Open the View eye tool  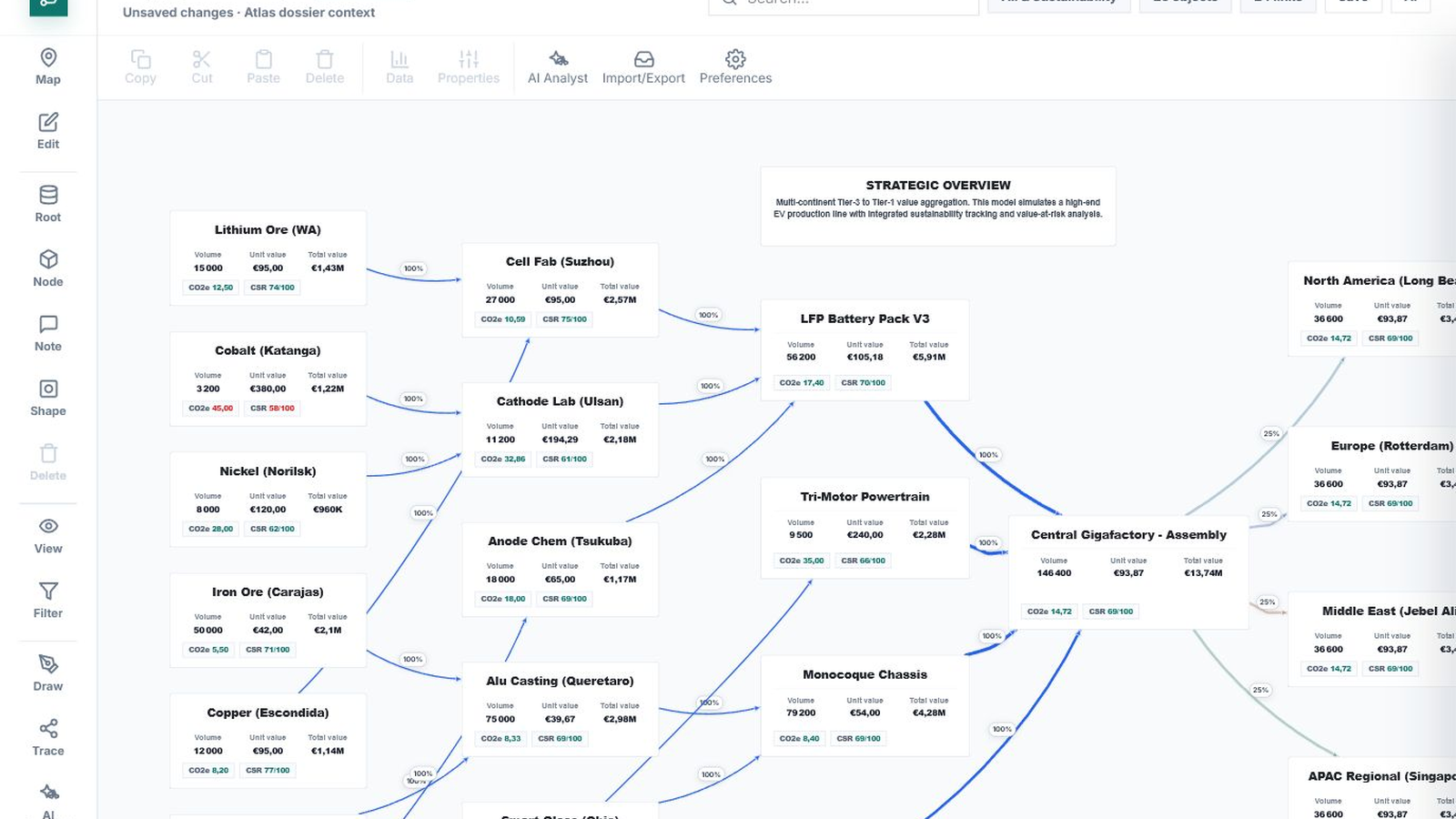pyautogui.click(x=48, y=535)
